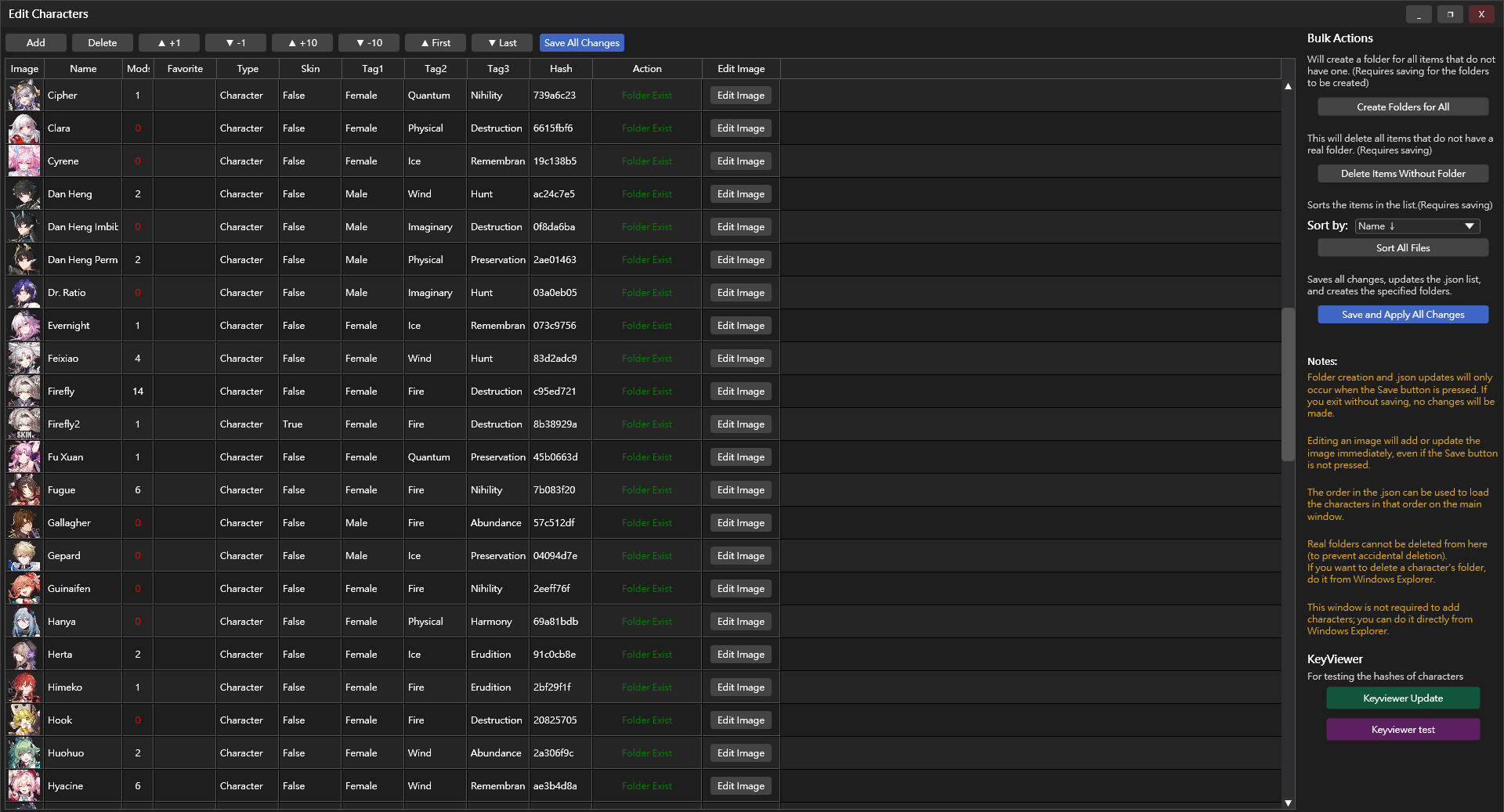This screenshot has width=1504, height=812.
Task: Click the vertical scrollbar thumb
Action: pos(1288,384)
